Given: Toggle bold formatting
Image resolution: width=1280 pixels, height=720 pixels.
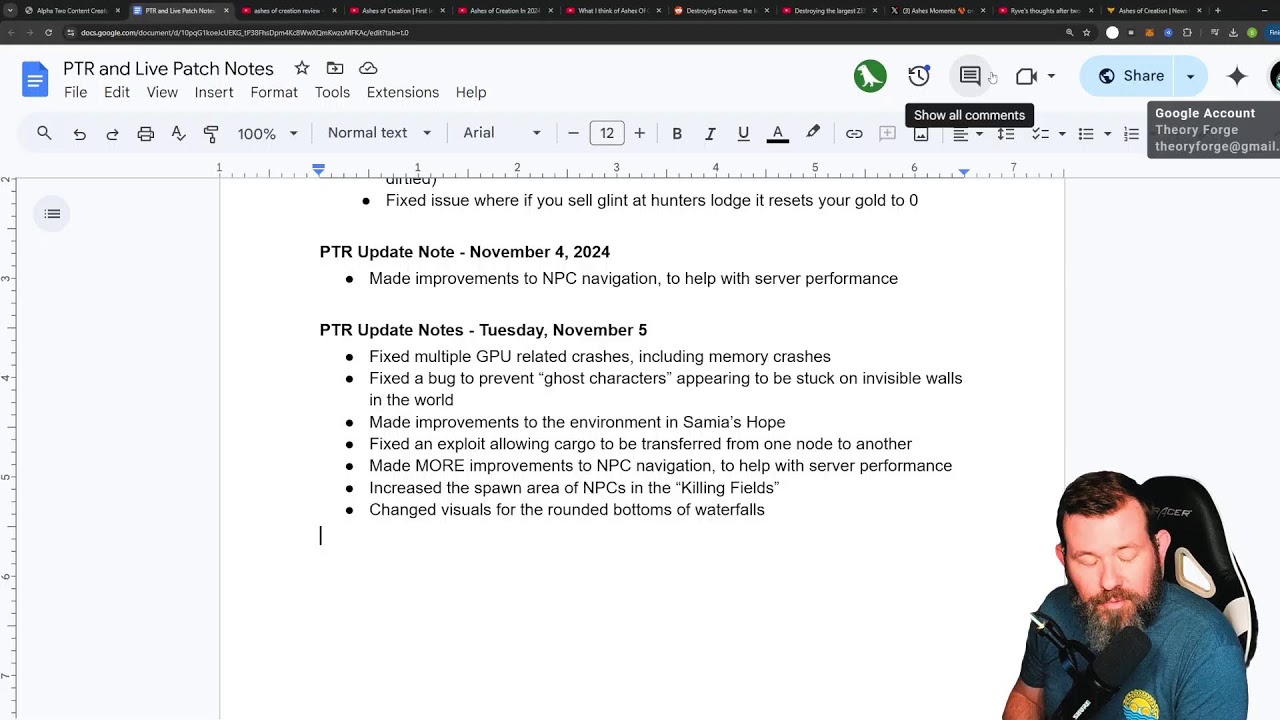Looking at the screenshot, I should click(x=677, y=133).
